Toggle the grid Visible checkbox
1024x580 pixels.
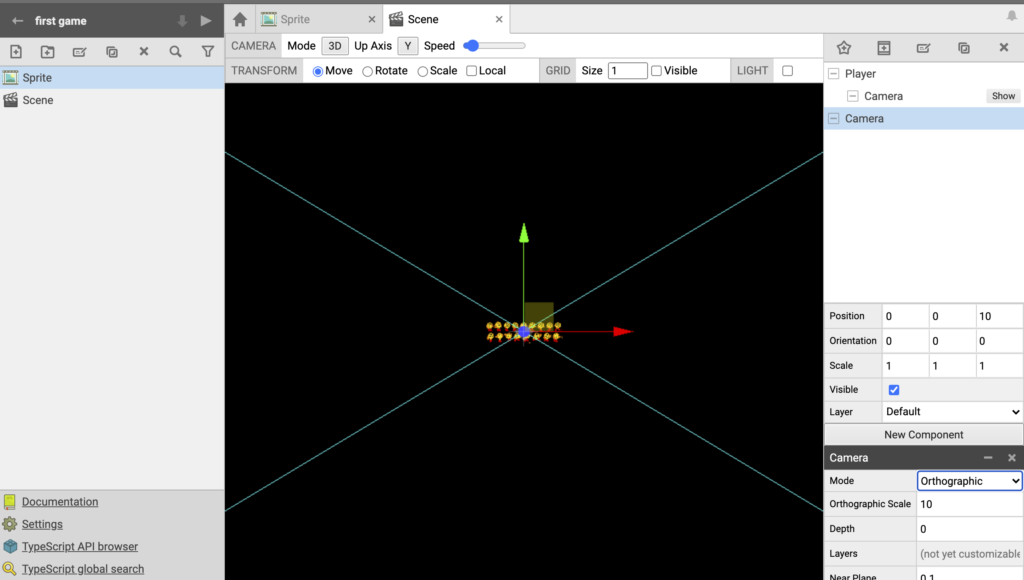click(656, 71)
